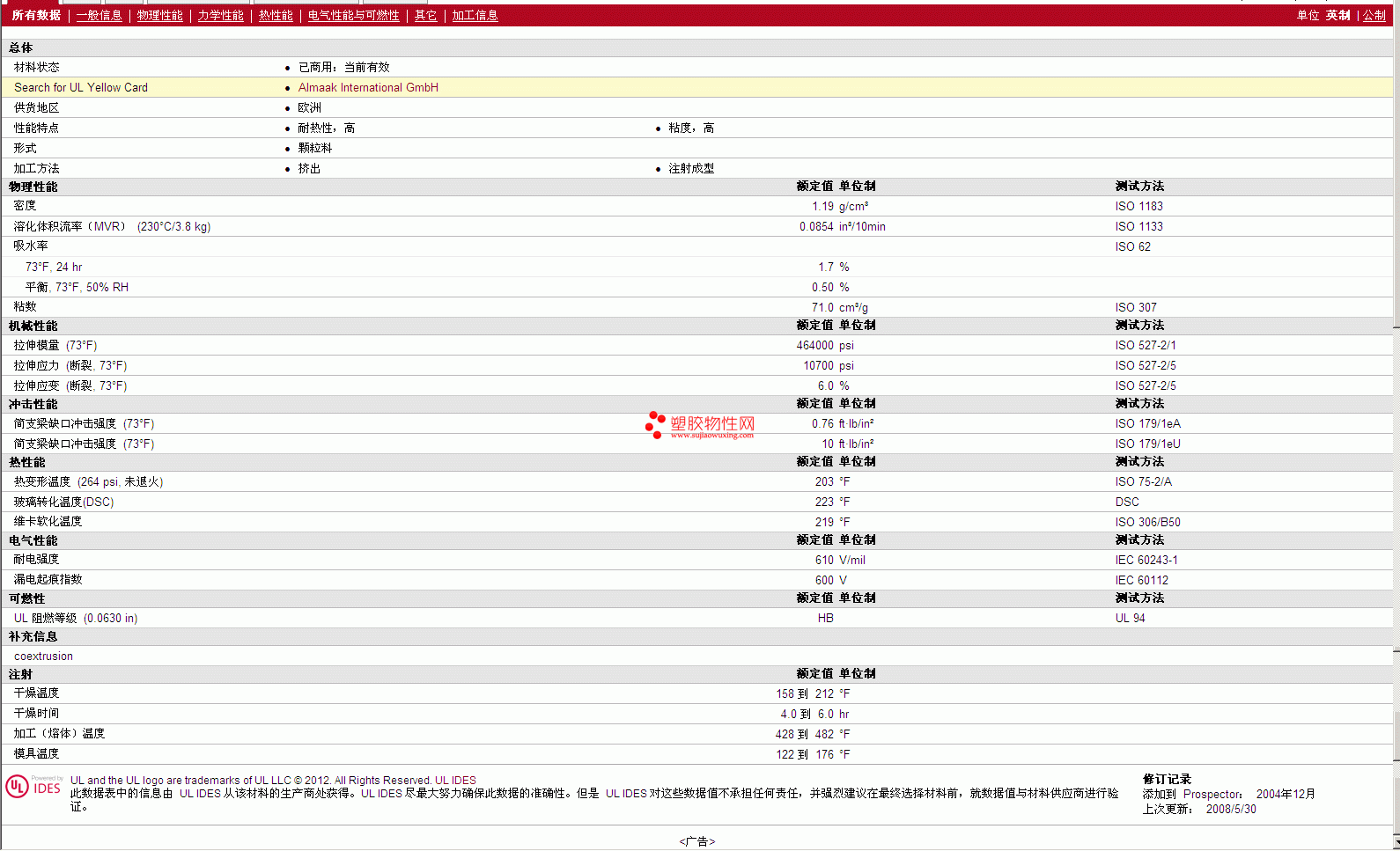
Task: Switch to the 物理性能 tab
Action: click(x=160, y=16)
